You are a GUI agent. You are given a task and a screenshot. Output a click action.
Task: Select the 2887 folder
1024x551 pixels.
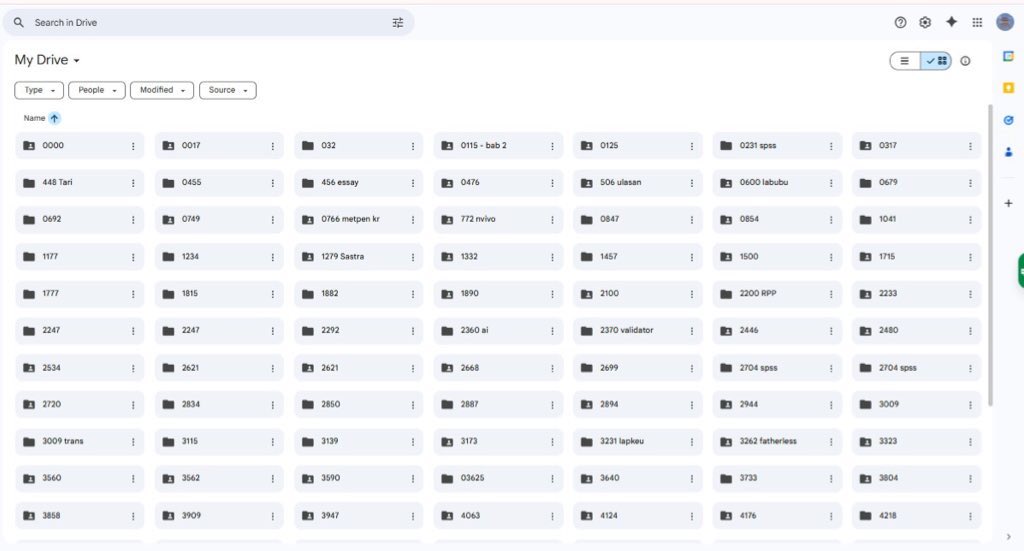[x=498, y=405]
